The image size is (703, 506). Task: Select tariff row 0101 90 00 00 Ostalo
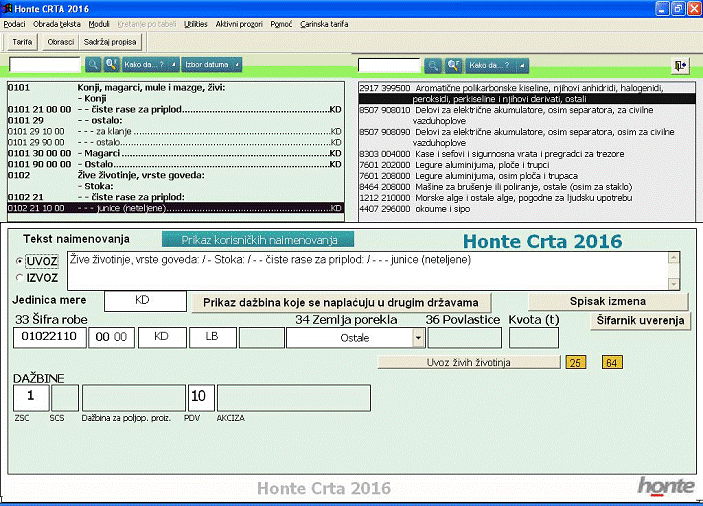point(175,164)
